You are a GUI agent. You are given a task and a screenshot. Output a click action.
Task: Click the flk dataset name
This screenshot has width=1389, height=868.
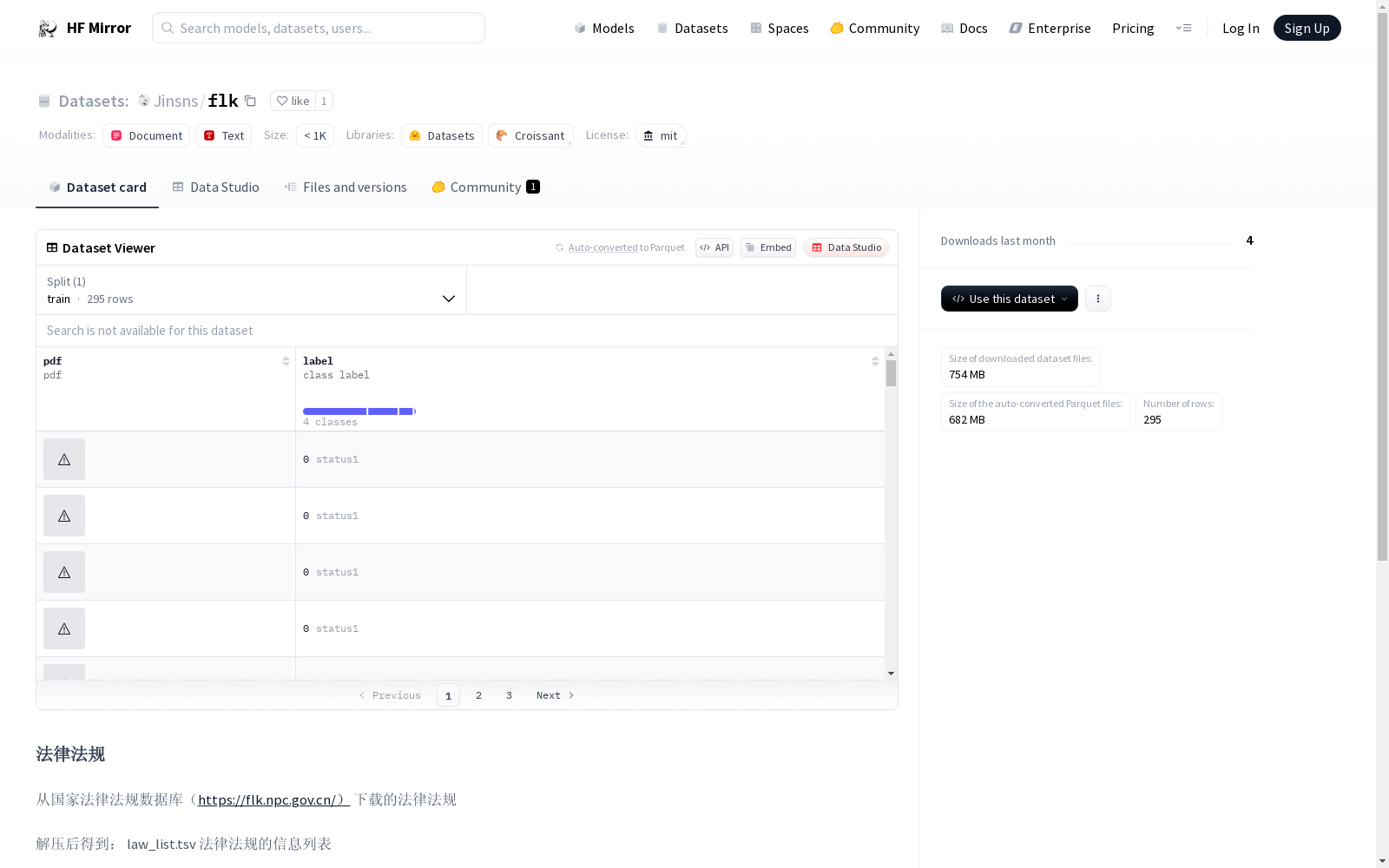click(x=222, y=101)
